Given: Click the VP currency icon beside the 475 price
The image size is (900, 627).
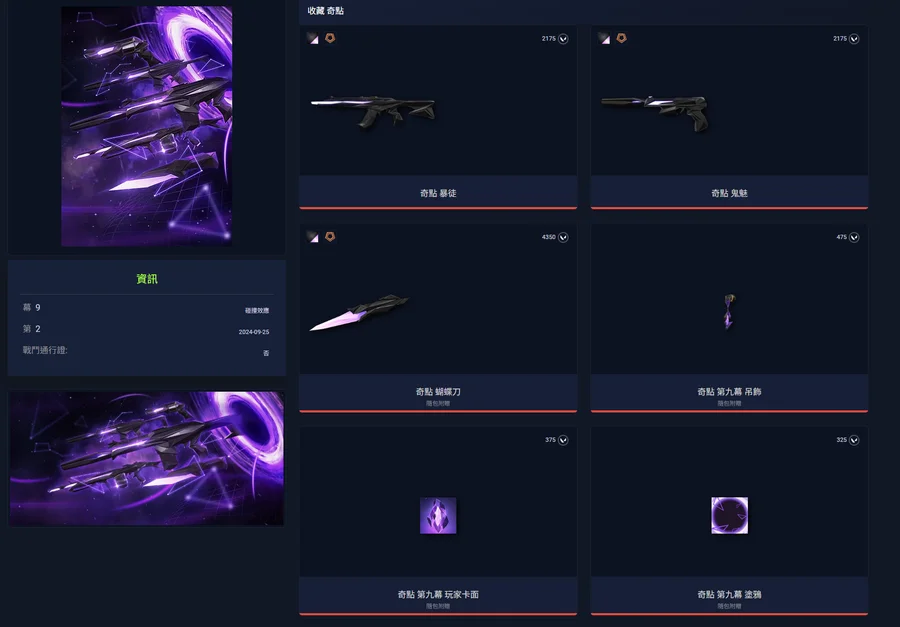Looking at the screenshot, I should click(854, 237).
